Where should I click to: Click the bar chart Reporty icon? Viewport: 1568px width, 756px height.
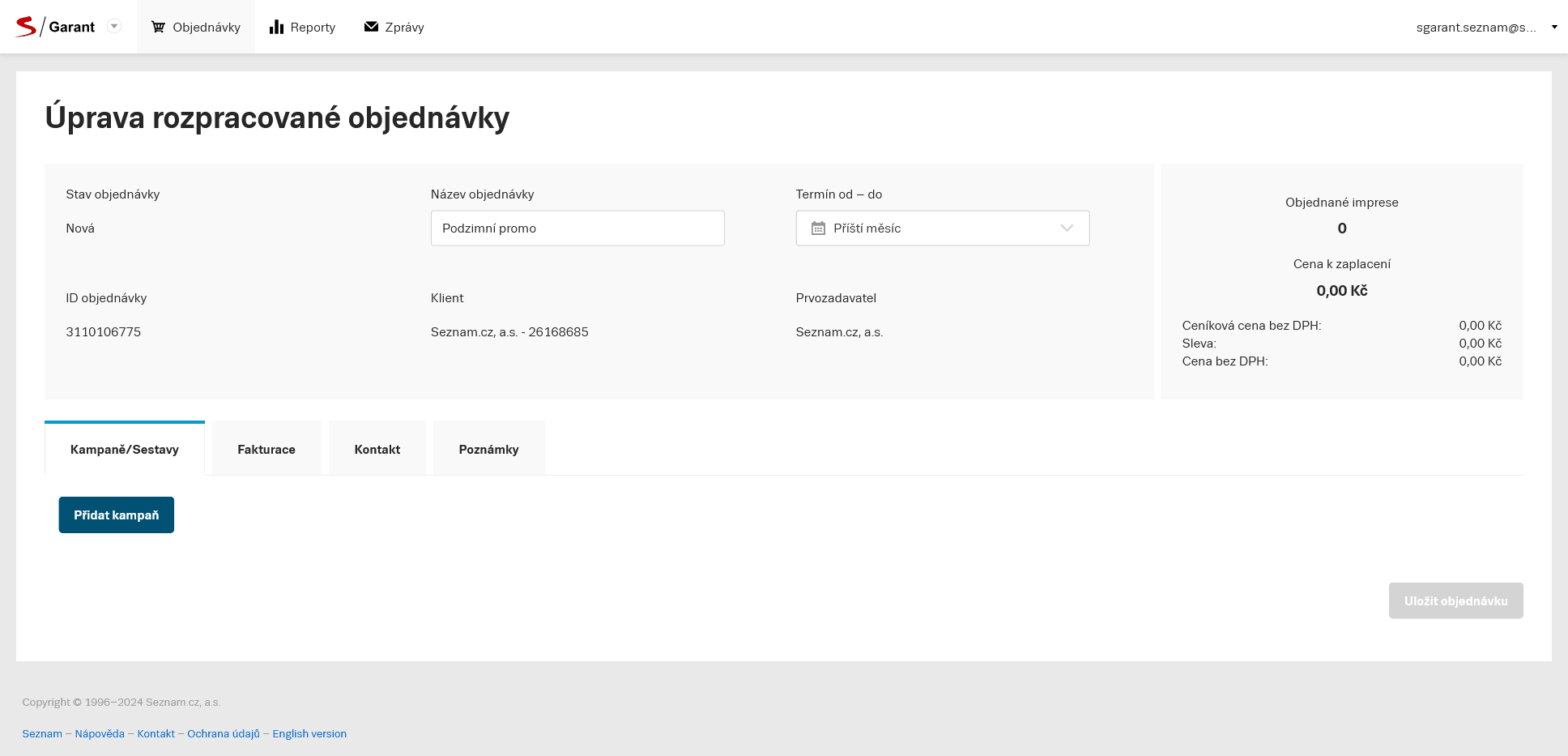[x=276, y=27]
